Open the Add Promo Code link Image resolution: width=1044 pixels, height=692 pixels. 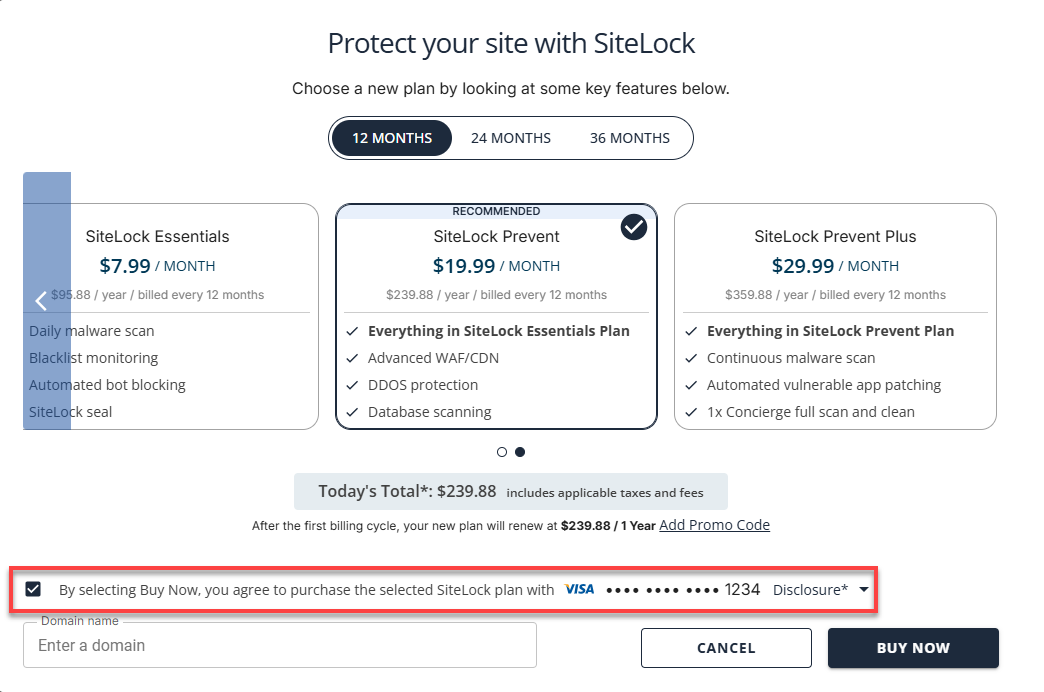pos(714,524)
